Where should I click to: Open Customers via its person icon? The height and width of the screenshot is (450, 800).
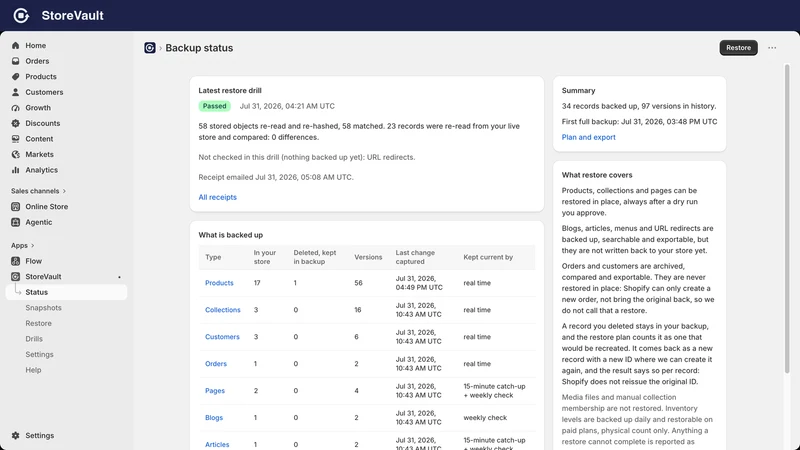coord(15,92)
